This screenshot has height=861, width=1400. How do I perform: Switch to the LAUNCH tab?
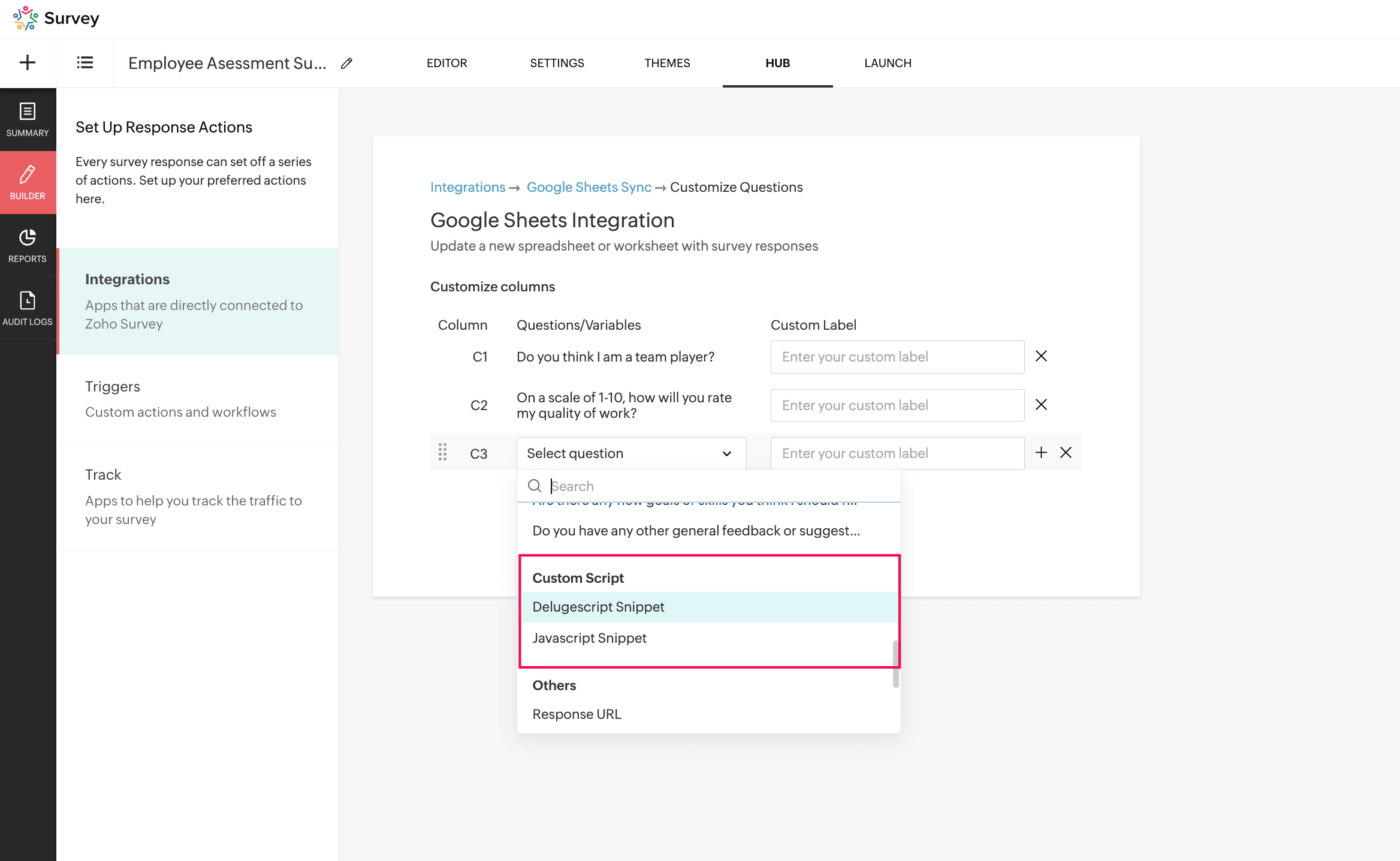coord(888,63)
